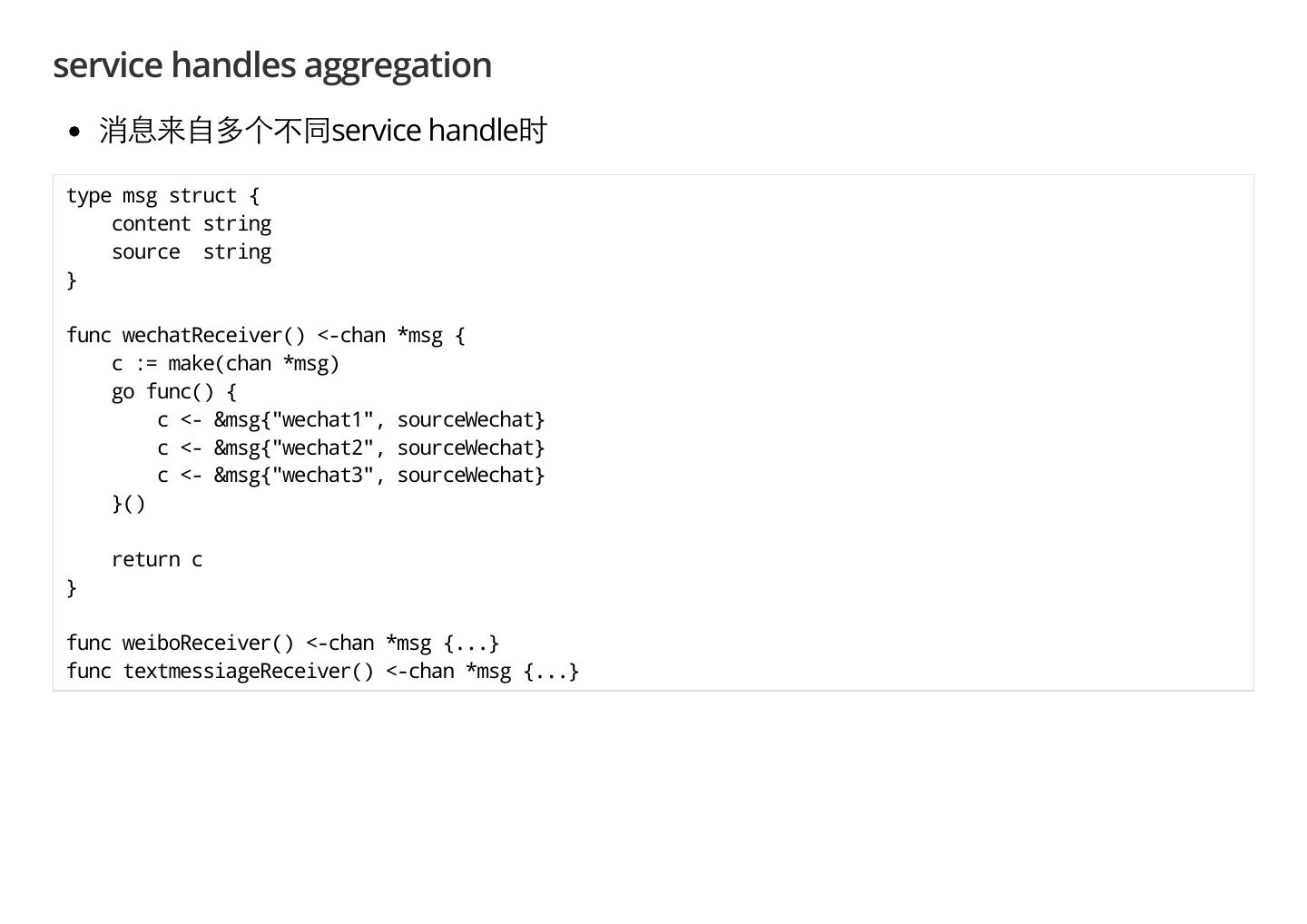Click the weiboReceiver function name
The image size is (1307, 924).
coord(197,644)
